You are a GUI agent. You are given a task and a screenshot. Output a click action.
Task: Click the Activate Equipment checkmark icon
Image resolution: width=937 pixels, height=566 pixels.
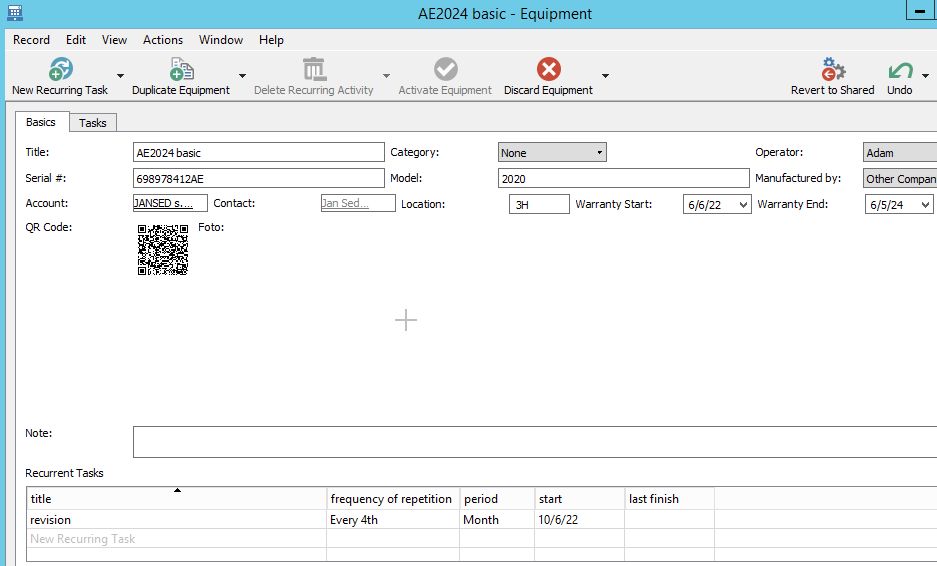(445, 69)
